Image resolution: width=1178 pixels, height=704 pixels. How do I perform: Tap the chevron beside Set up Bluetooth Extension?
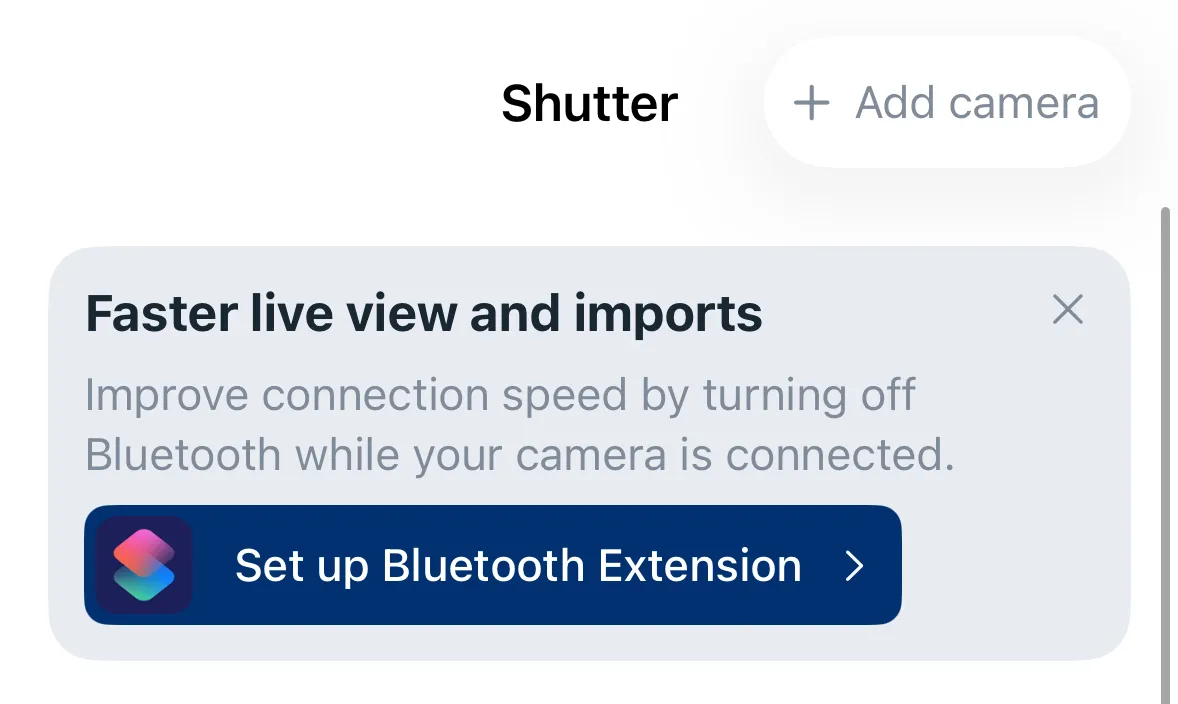tap(856, 565)
